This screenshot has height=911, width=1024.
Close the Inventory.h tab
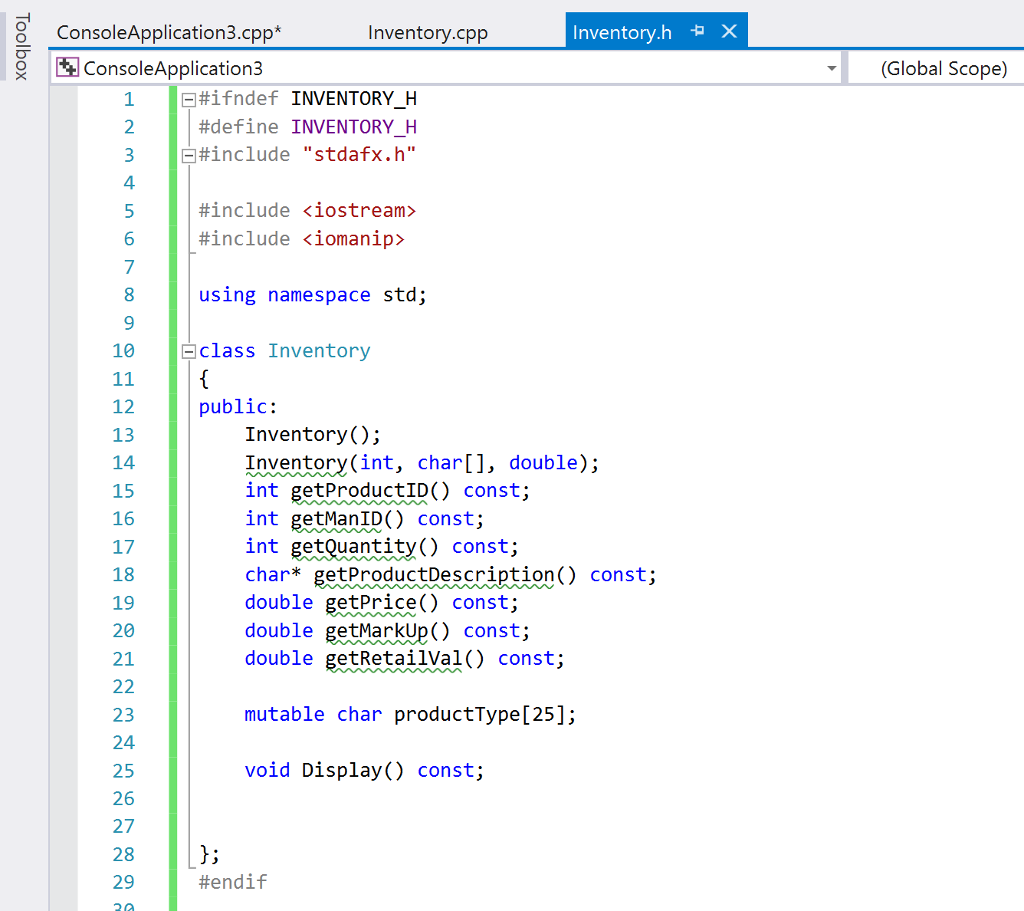coord(728,31)
